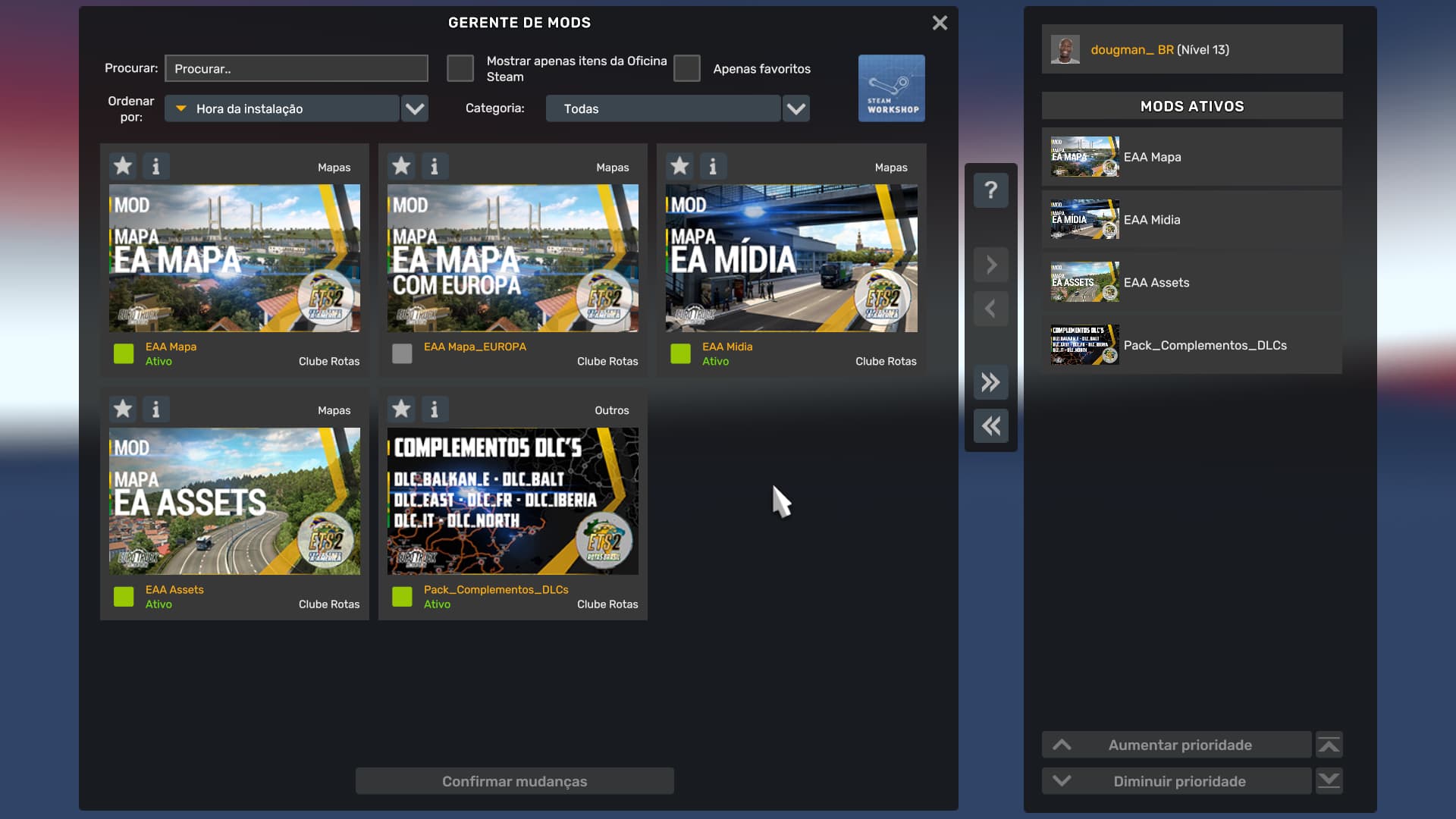This screenshot has height=819, width=1456.
Task: Star the EAA Mapa_EUROPA mod
Action: (401, 166)
